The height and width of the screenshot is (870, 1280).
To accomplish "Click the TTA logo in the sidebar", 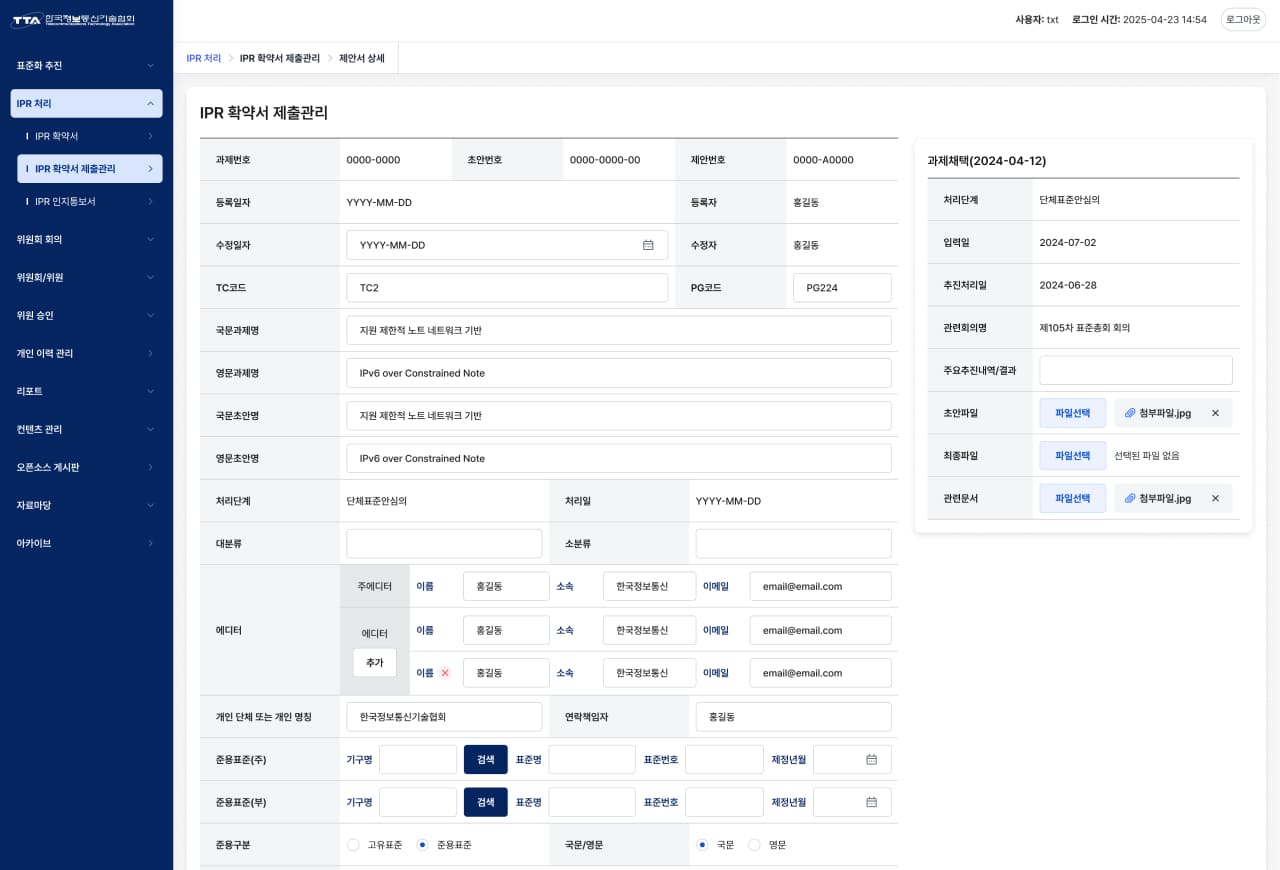I will (73, 20).
